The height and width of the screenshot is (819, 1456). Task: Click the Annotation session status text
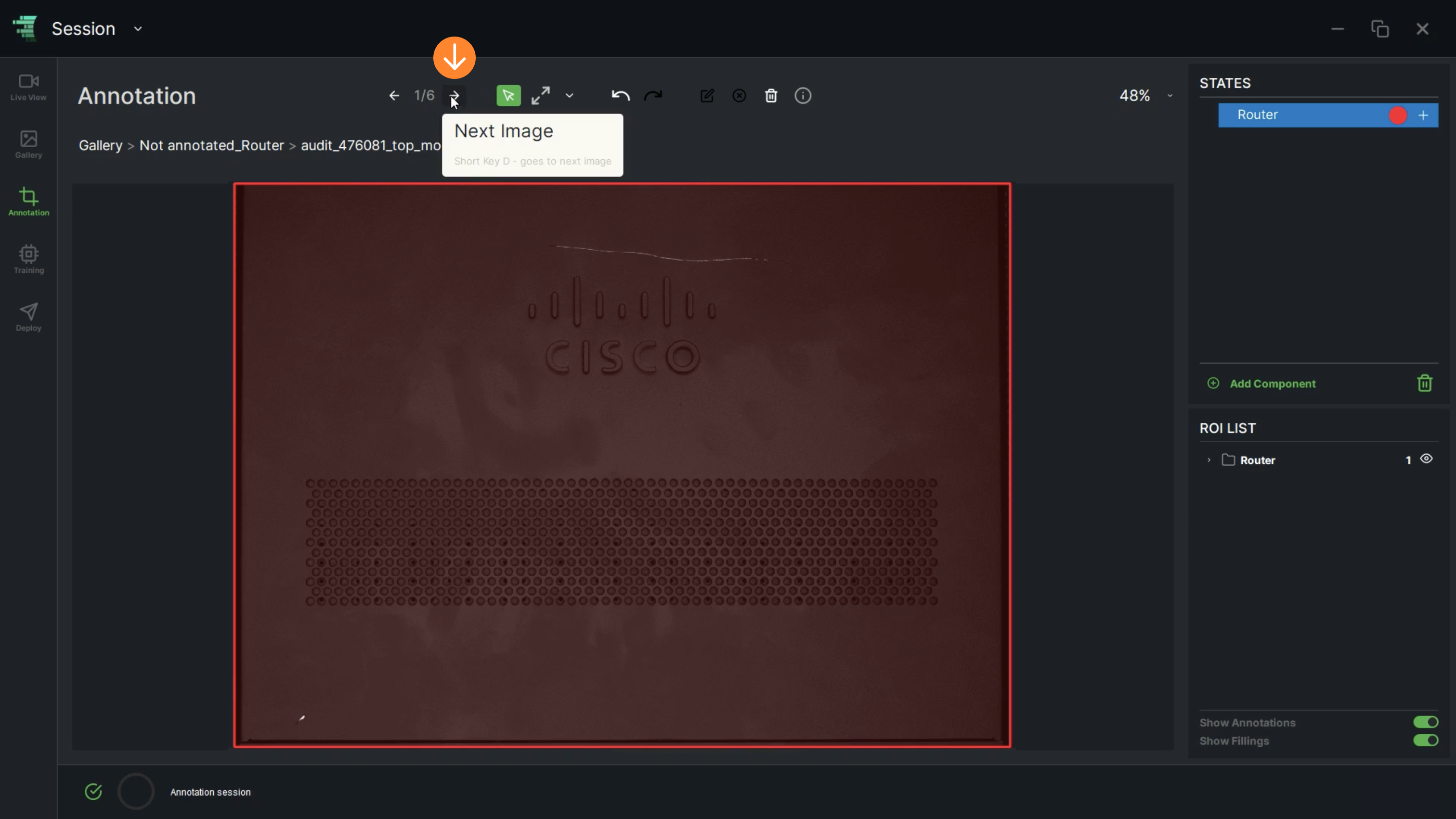[210, 793]
